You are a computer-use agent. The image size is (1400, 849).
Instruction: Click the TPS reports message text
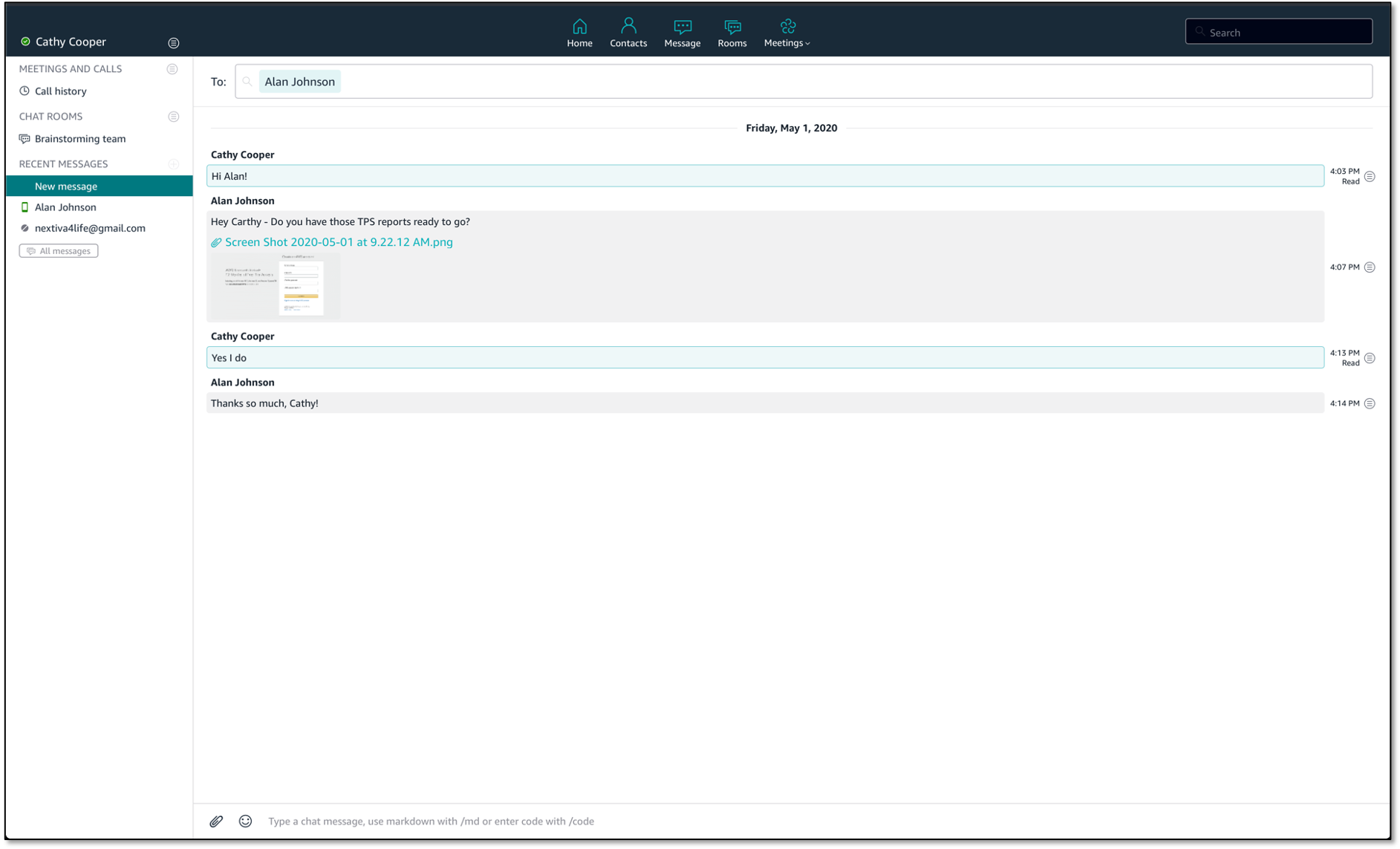(340, 221)
